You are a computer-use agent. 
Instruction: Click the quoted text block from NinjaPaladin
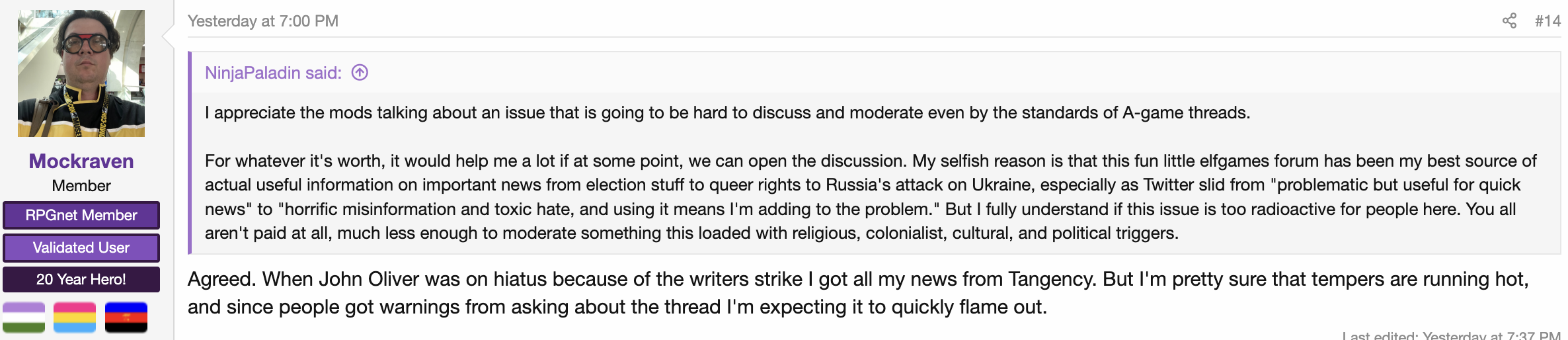pyautogui.click(x=875, y=173)
